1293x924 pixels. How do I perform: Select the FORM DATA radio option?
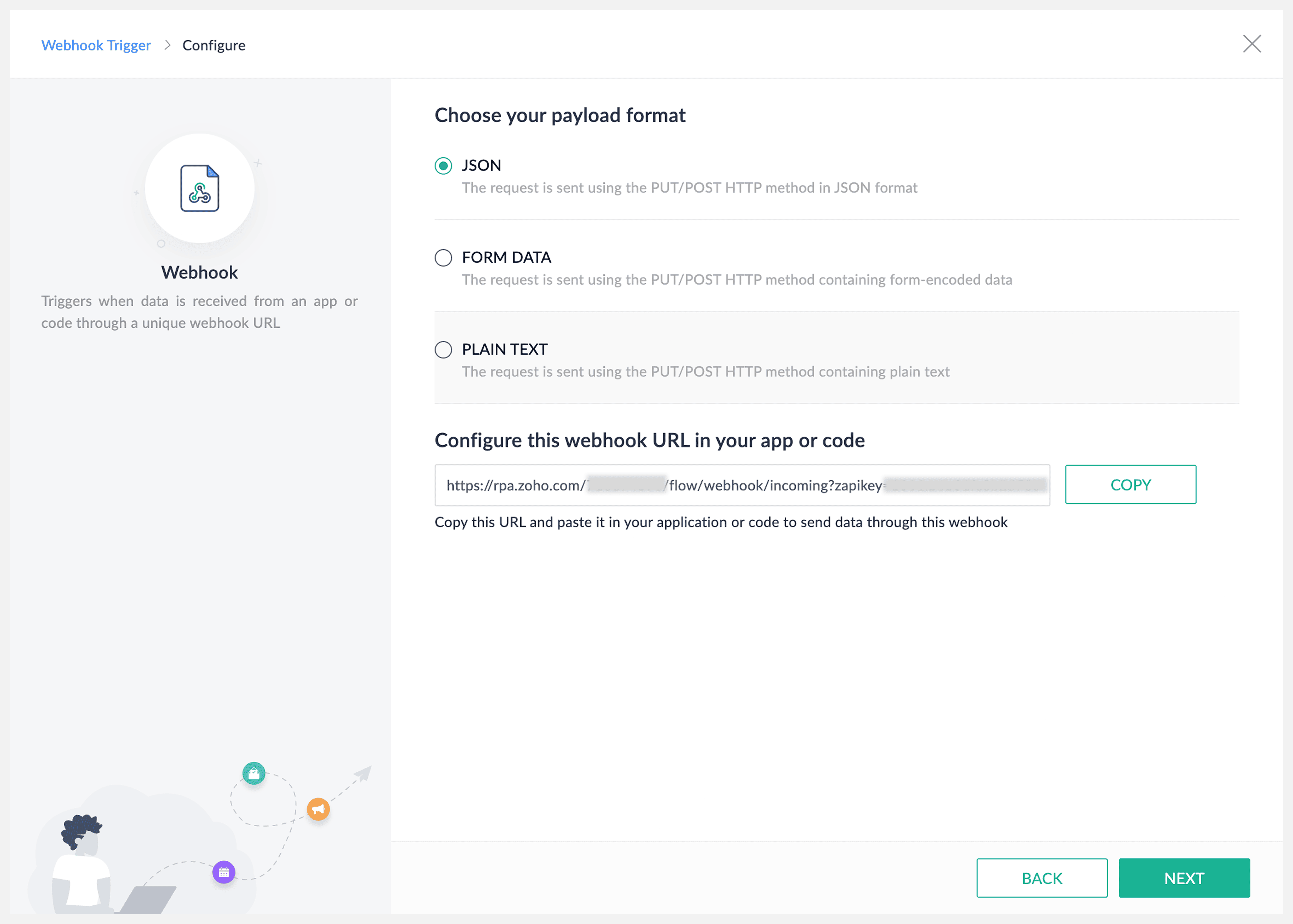coord(443,258)
